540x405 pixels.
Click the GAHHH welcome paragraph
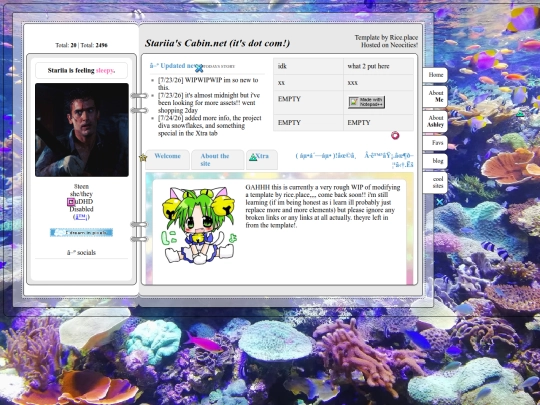pyautogui.click(x=323, y=206)
